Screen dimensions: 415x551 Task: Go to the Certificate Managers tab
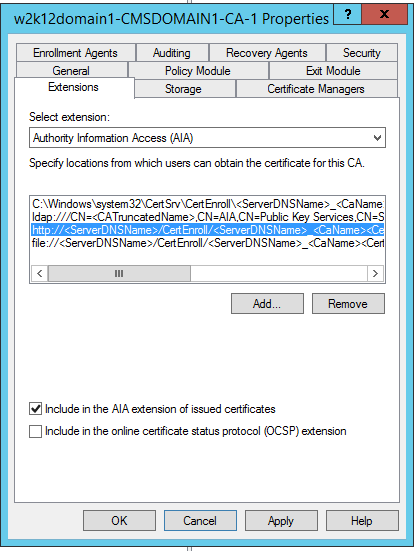[x=316, y=89]
